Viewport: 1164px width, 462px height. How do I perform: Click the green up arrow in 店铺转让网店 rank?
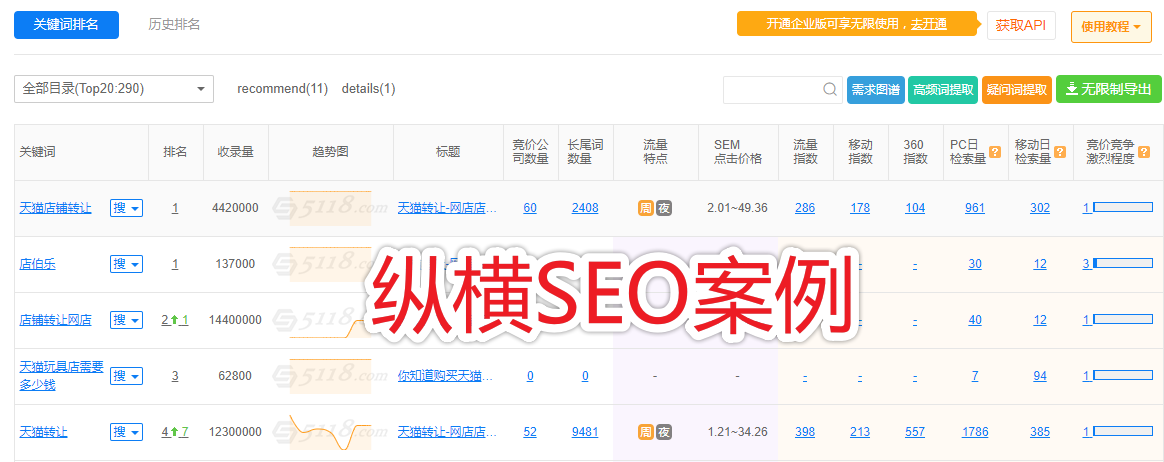(175, 320)
